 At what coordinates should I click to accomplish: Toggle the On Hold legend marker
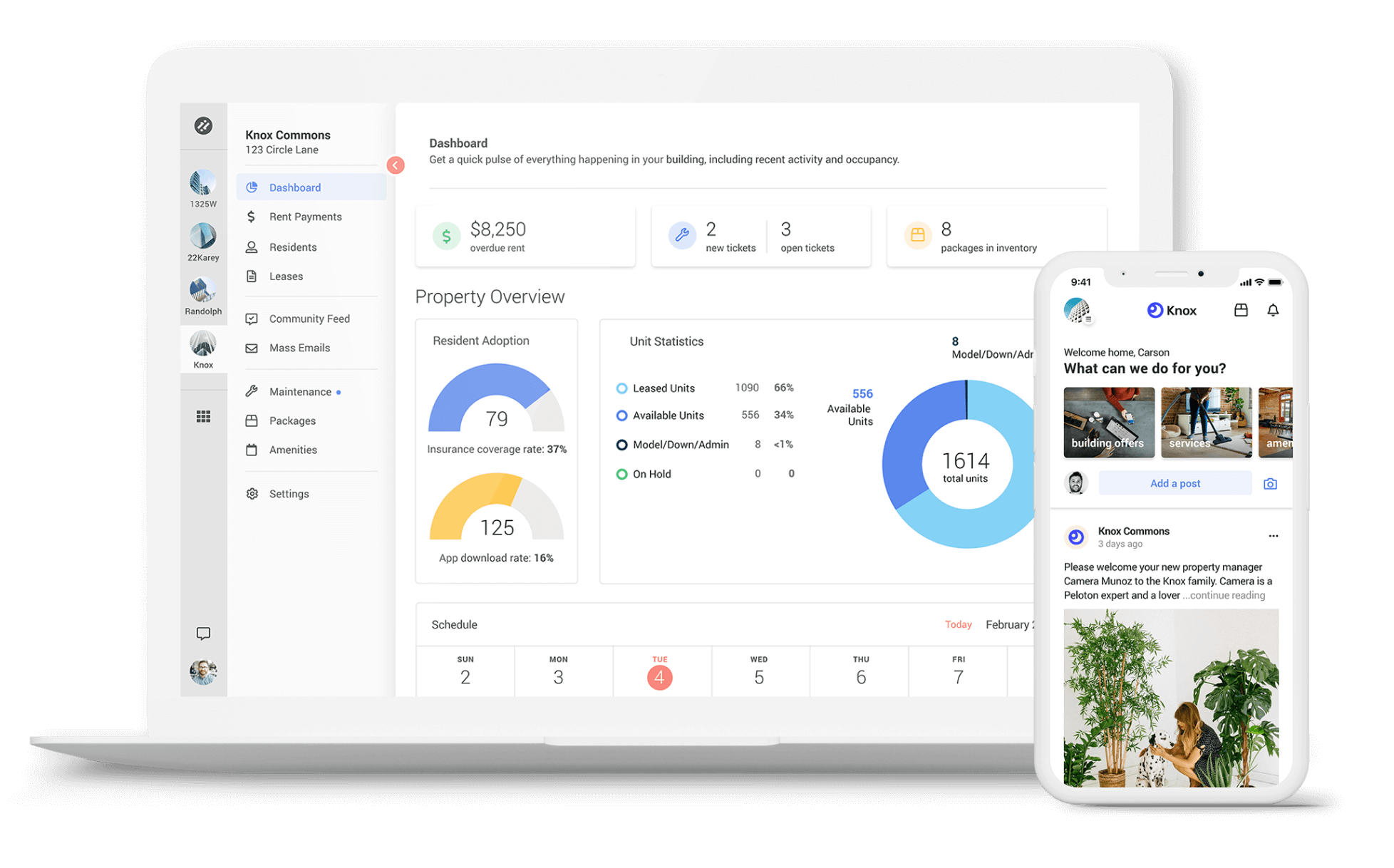(621, 473)
